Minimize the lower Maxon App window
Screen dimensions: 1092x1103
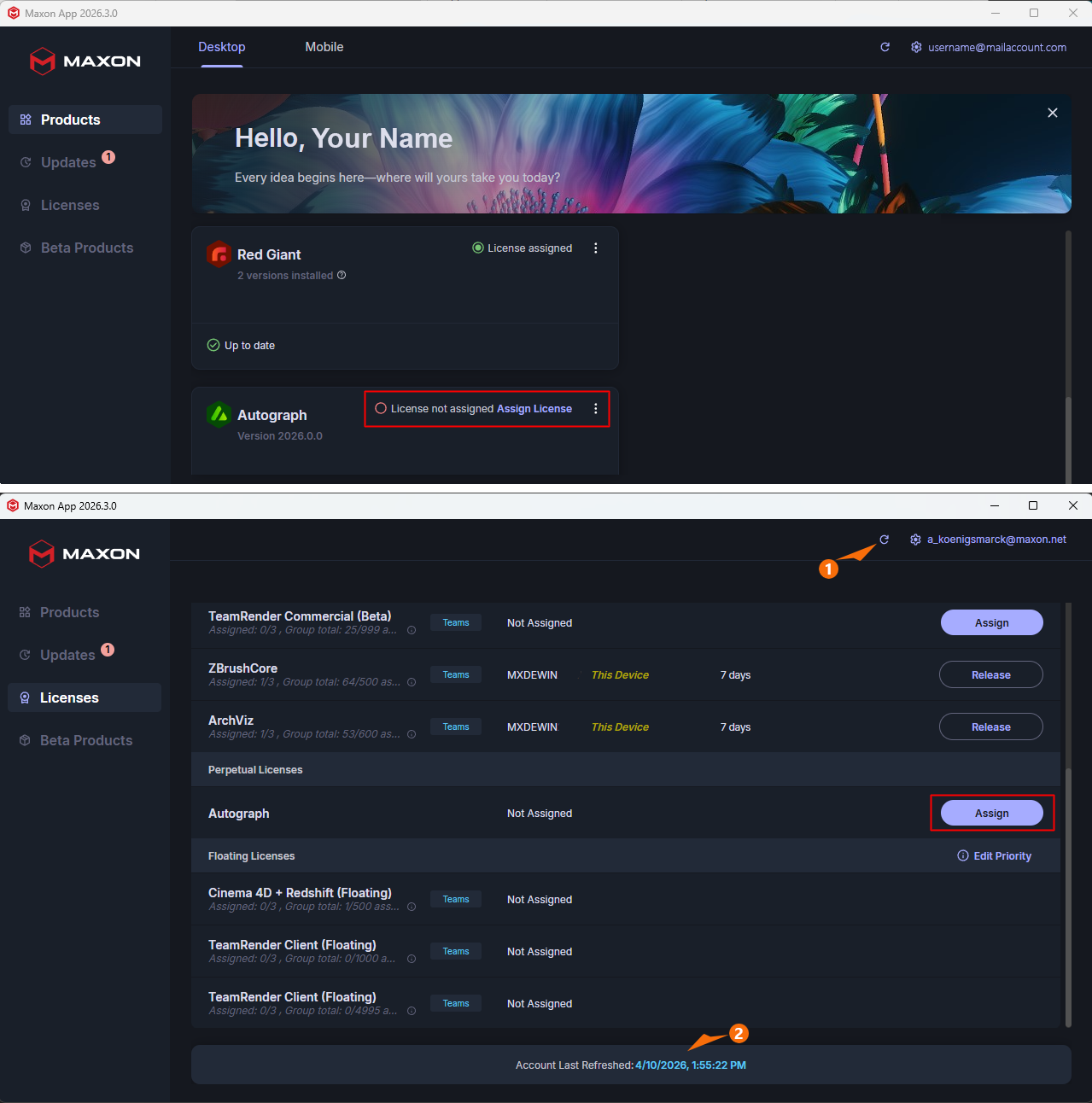[x=995, y=505]
